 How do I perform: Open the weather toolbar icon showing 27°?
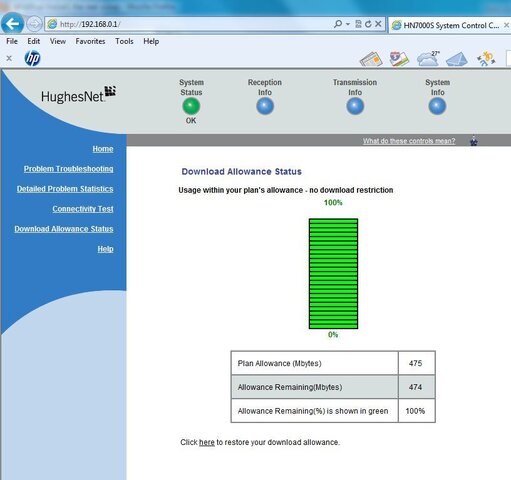click(429, 59)
